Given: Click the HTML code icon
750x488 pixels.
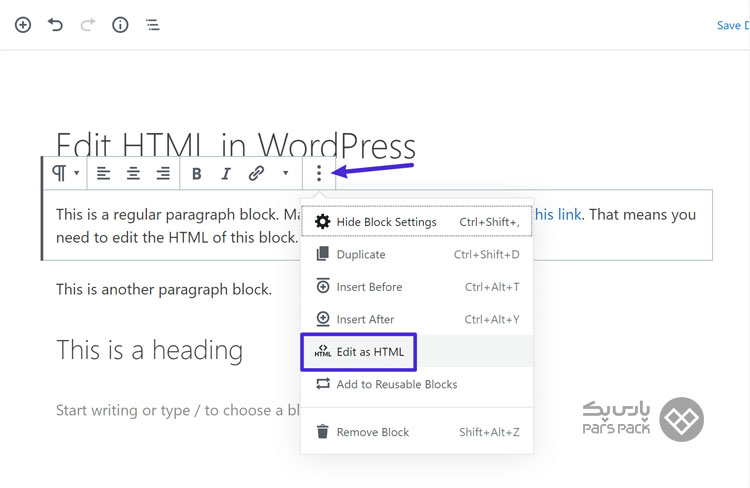Looking at the screenshot, I should [x=322, y=351].
